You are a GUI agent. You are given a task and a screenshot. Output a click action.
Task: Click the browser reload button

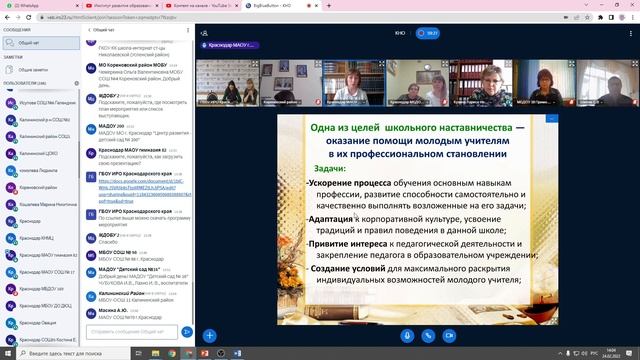[x=29, y=17]
